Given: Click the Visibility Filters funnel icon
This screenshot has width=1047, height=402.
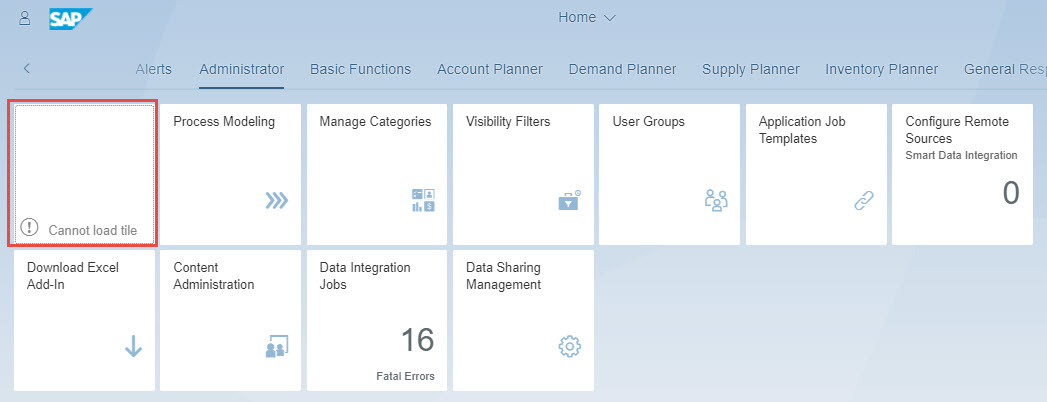Looking at the screenshot, I should point(570,200).
